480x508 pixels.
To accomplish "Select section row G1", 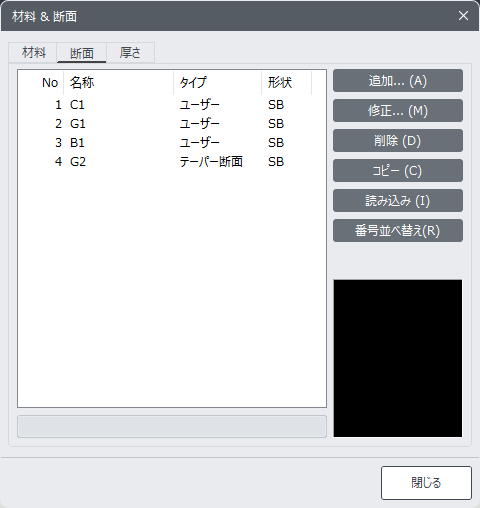I will pyautogui.click(x=172, y=124).
